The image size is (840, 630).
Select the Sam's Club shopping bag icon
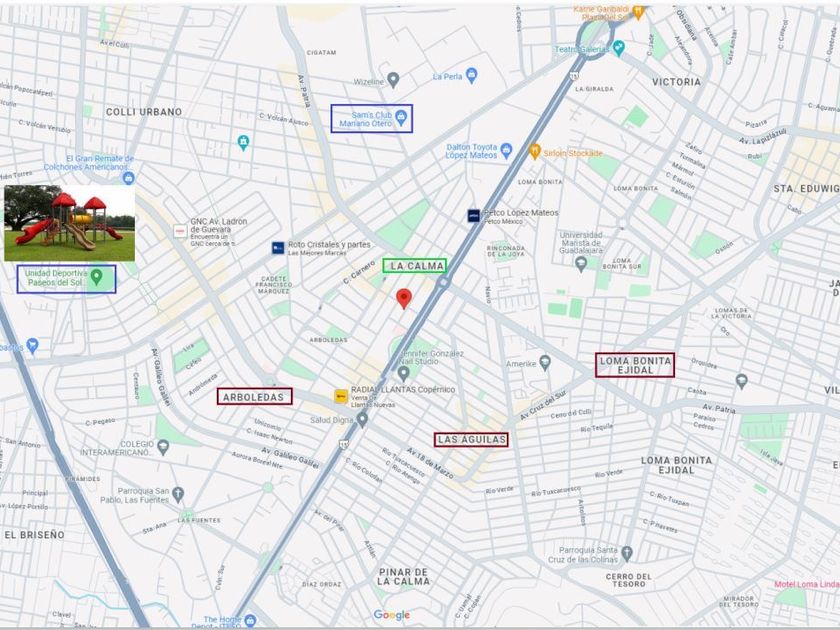point(401,116)
